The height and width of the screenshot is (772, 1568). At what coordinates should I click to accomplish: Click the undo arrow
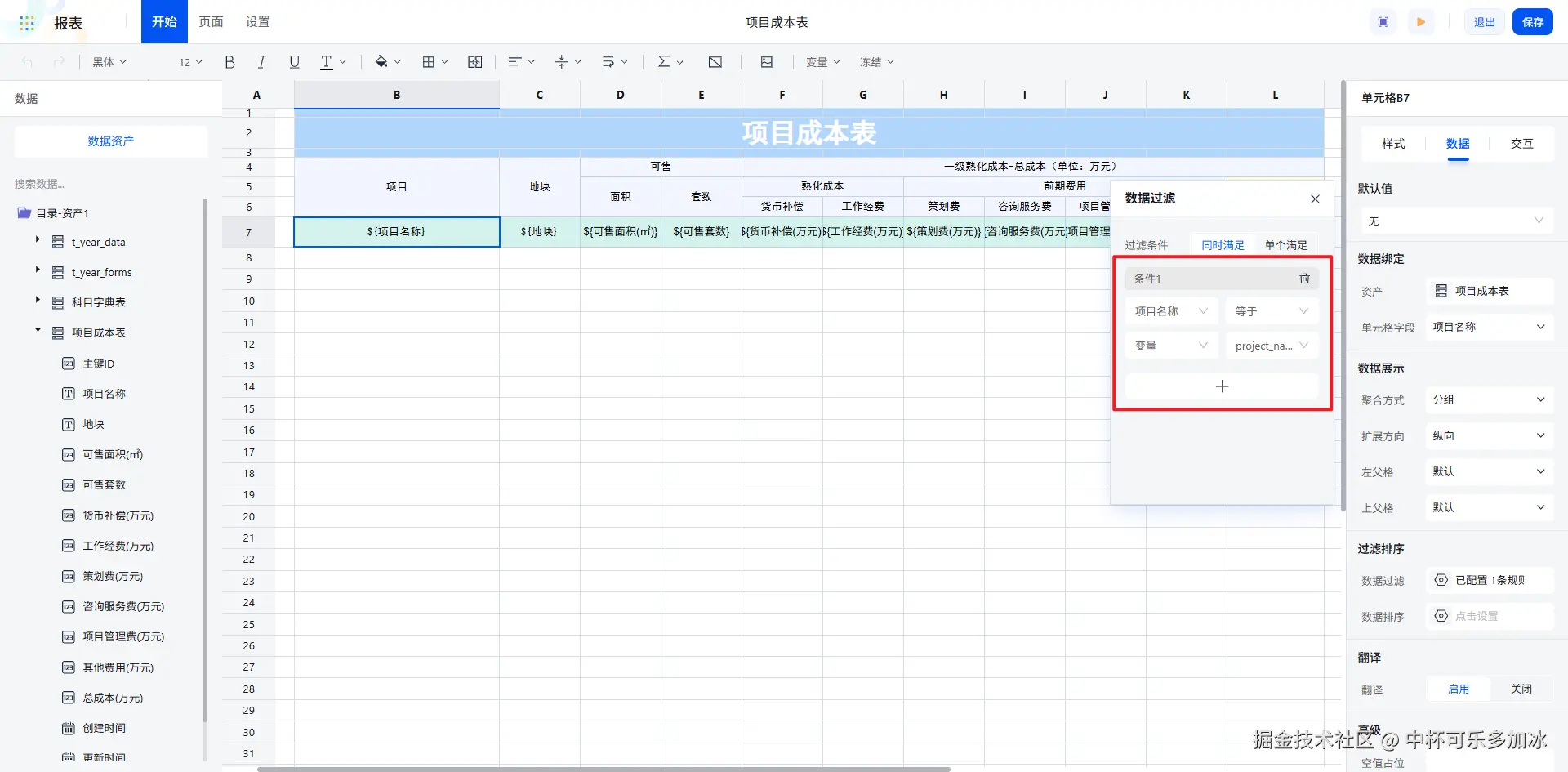tap(27, 62)
